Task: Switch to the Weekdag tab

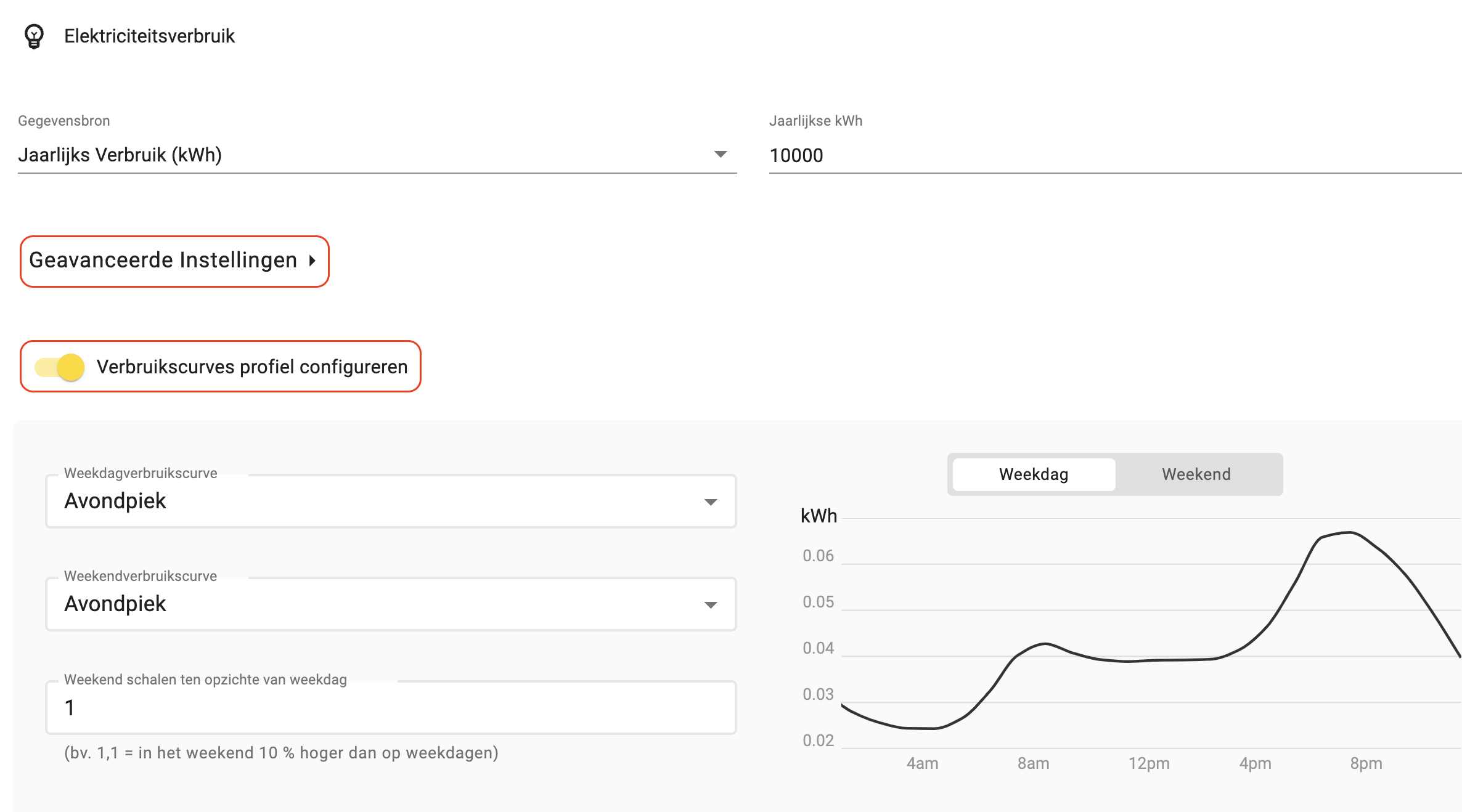Action: [x=1034, y=474]
